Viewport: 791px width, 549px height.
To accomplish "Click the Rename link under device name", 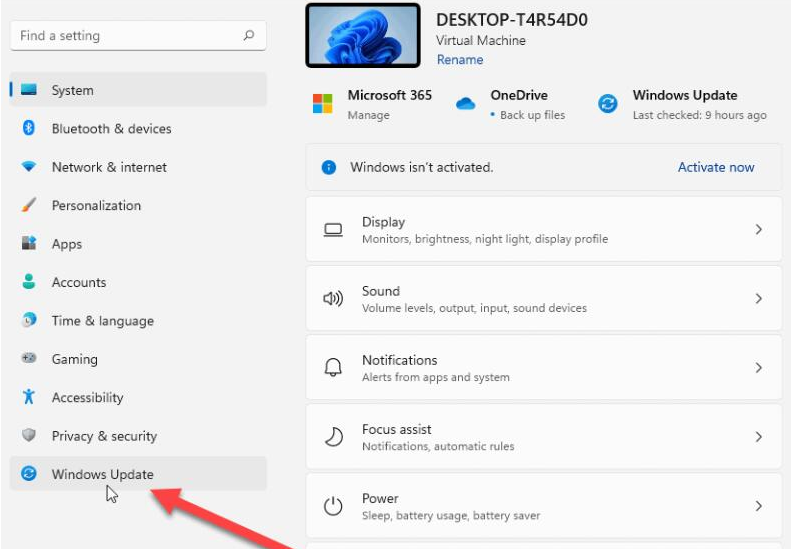I will coord(459,60).
